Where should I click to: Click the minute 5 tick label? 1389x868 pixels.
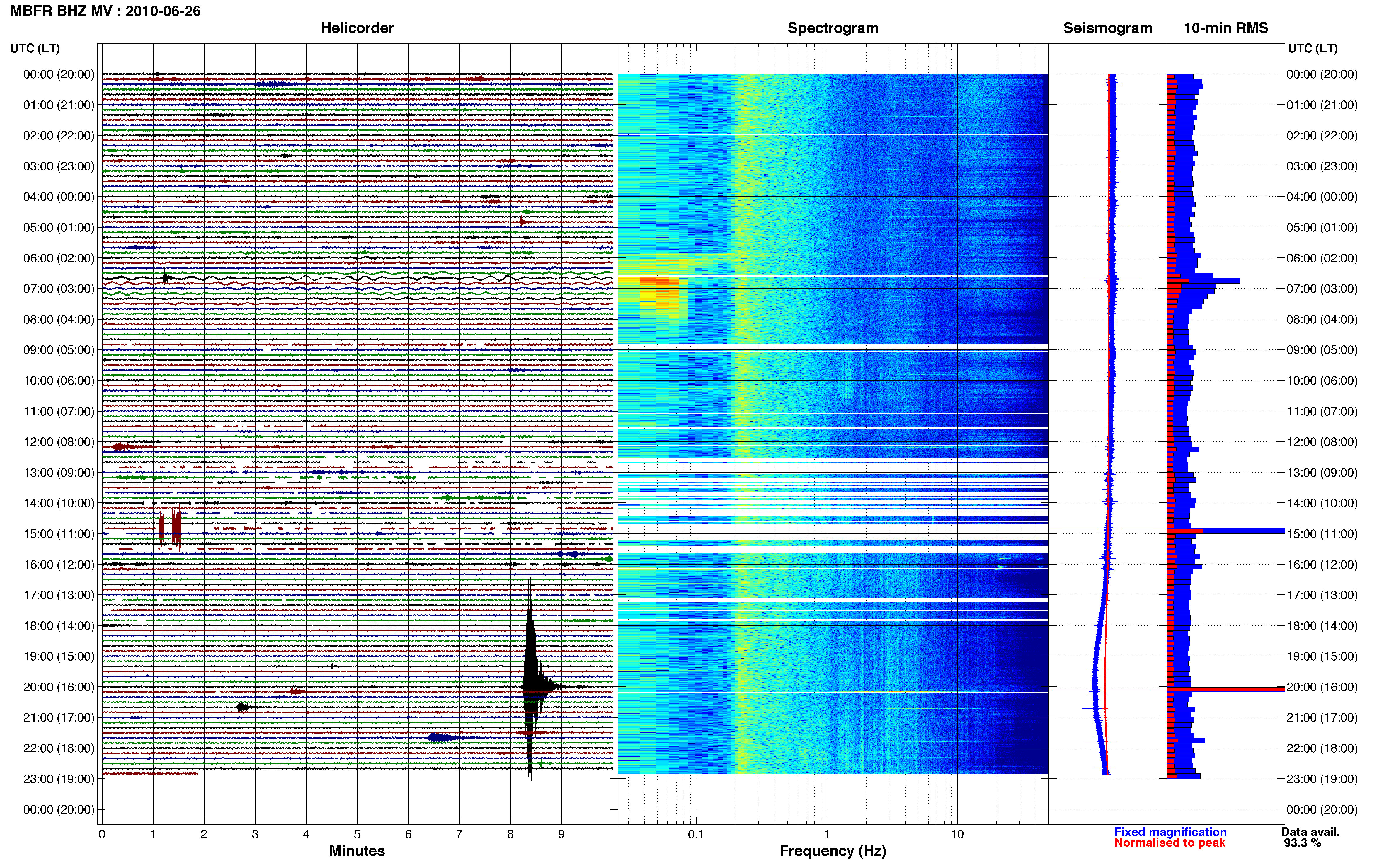(x=357, y=834)
